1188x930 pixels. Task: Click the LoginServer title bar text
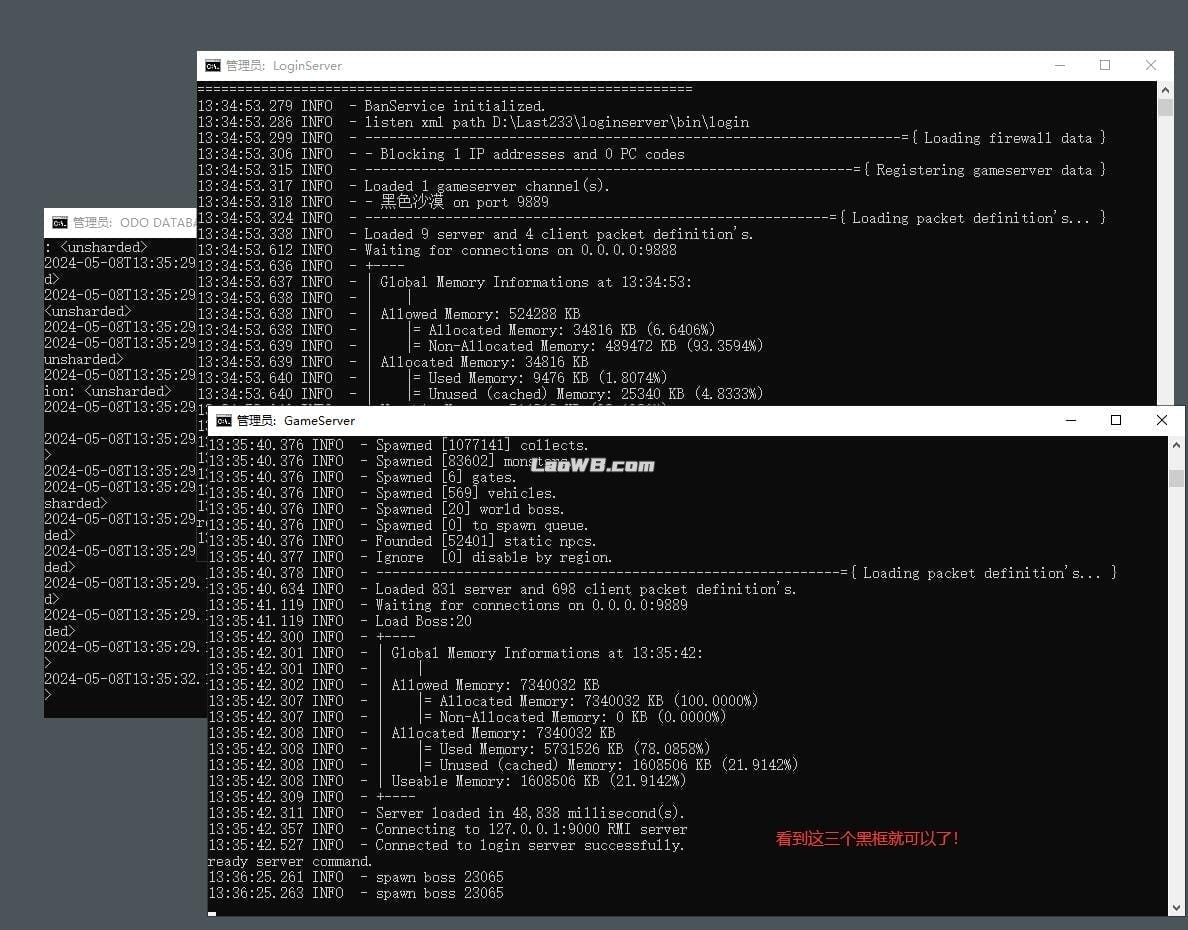click(284, 66)
